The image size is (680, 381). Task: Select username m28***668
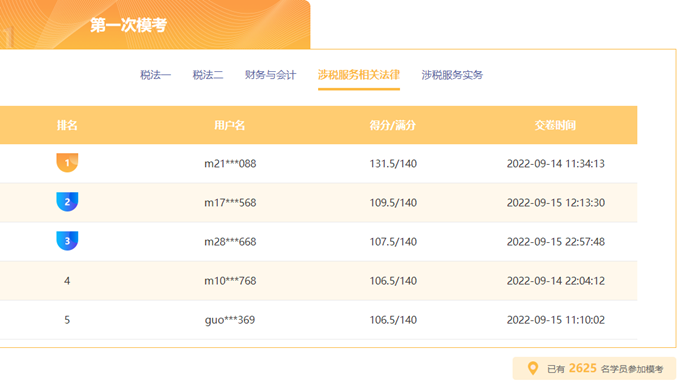click(x=230, y=242)
